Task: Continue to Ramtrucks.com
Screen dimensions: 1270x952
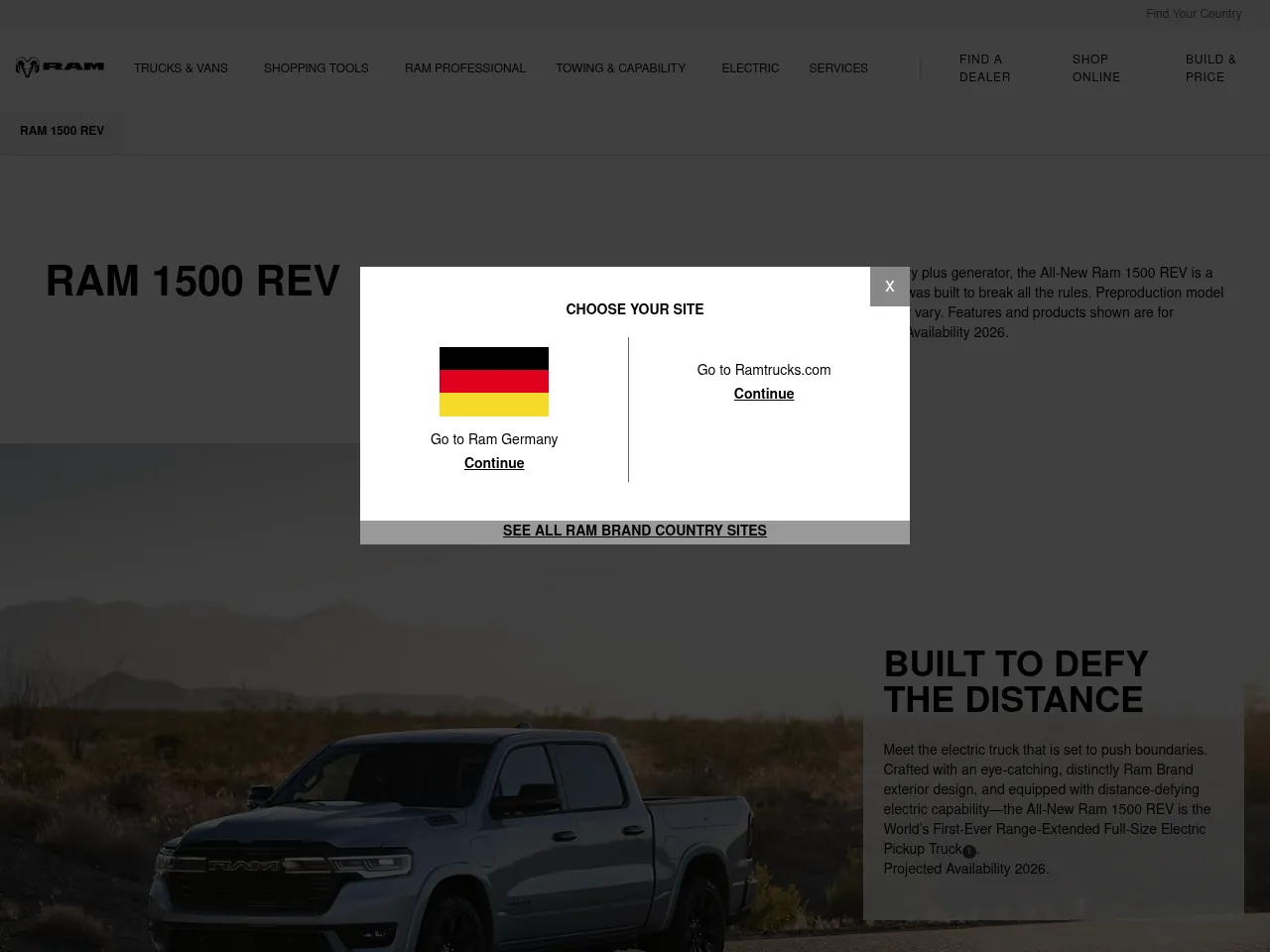Action: (x=764, y=394)
